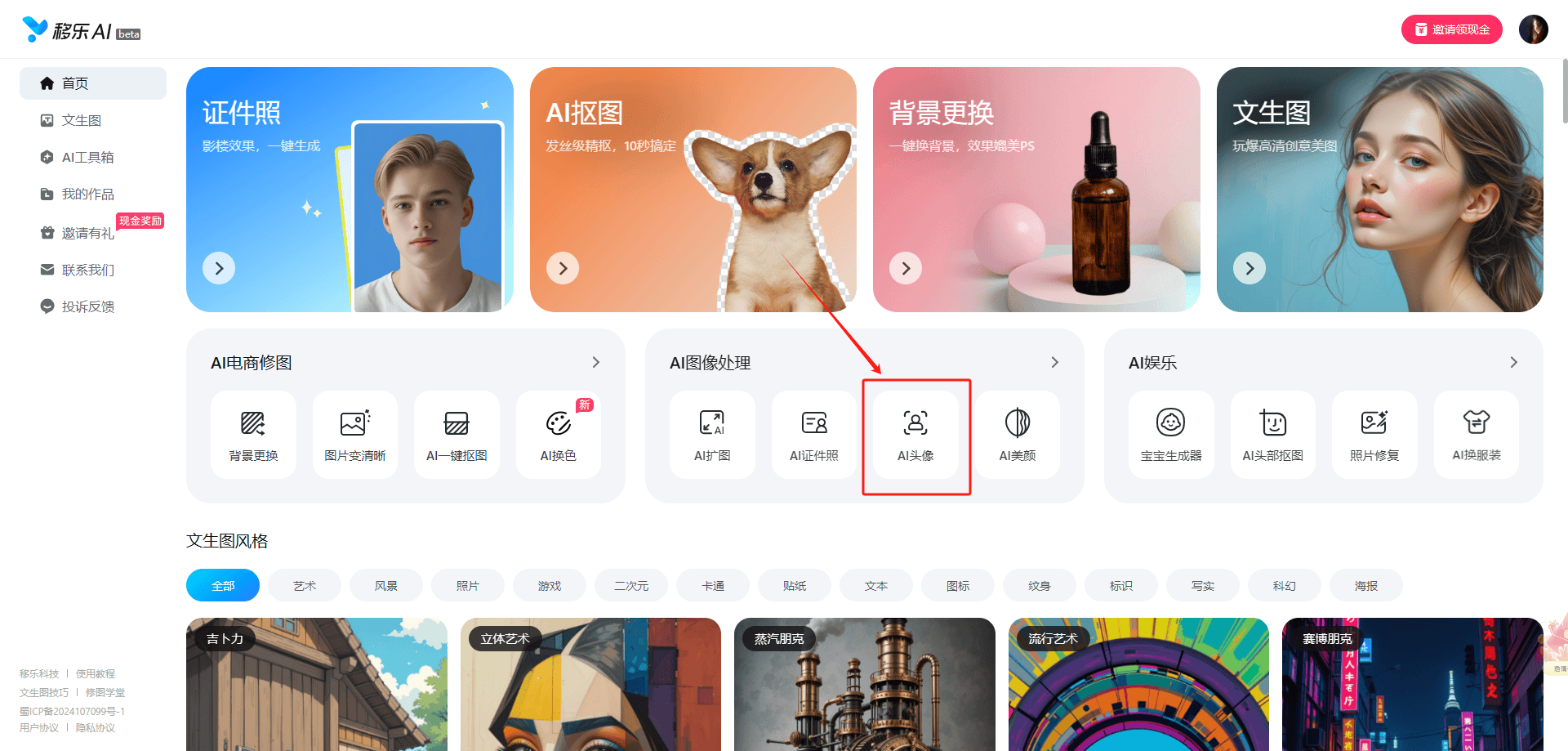This screenshot has height=751, width=1568.
Task: Select the 照片修复 tool
Action: coord(1374,435)
